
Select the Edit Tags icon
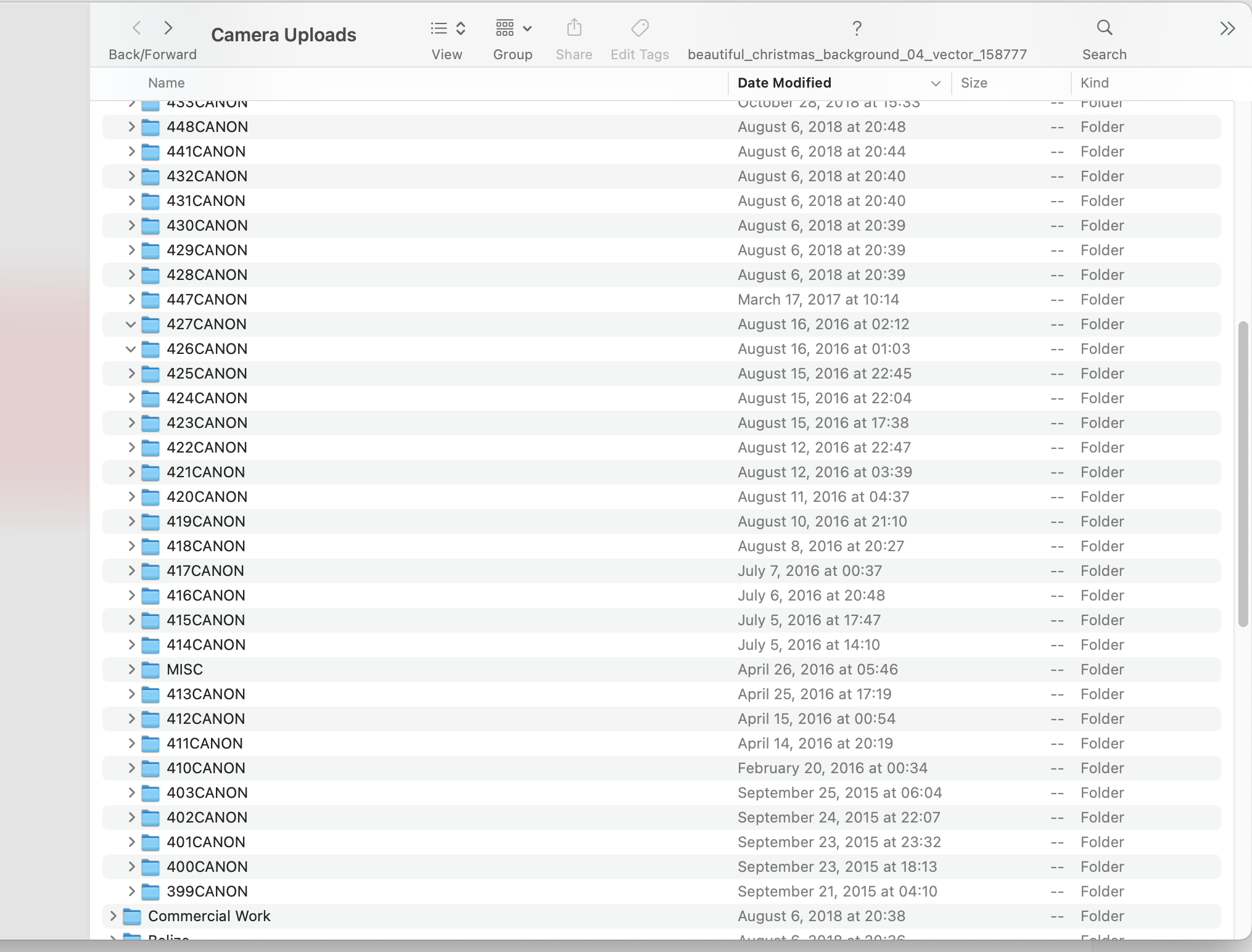(x=639, y=28)
